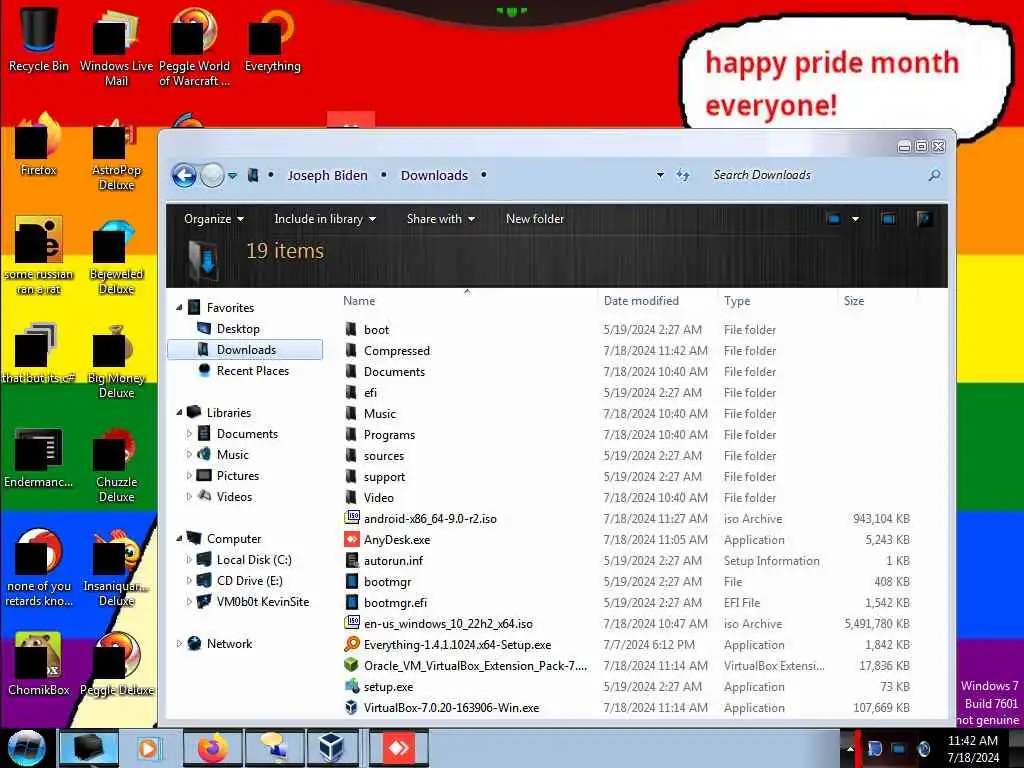Image resolution: width=1024 pixels, height=768 pixels.
Task: Select VirtualBox-7.0.20-163906-Win.exe icon
Action: pyautogui.click(x=351, y=707)
